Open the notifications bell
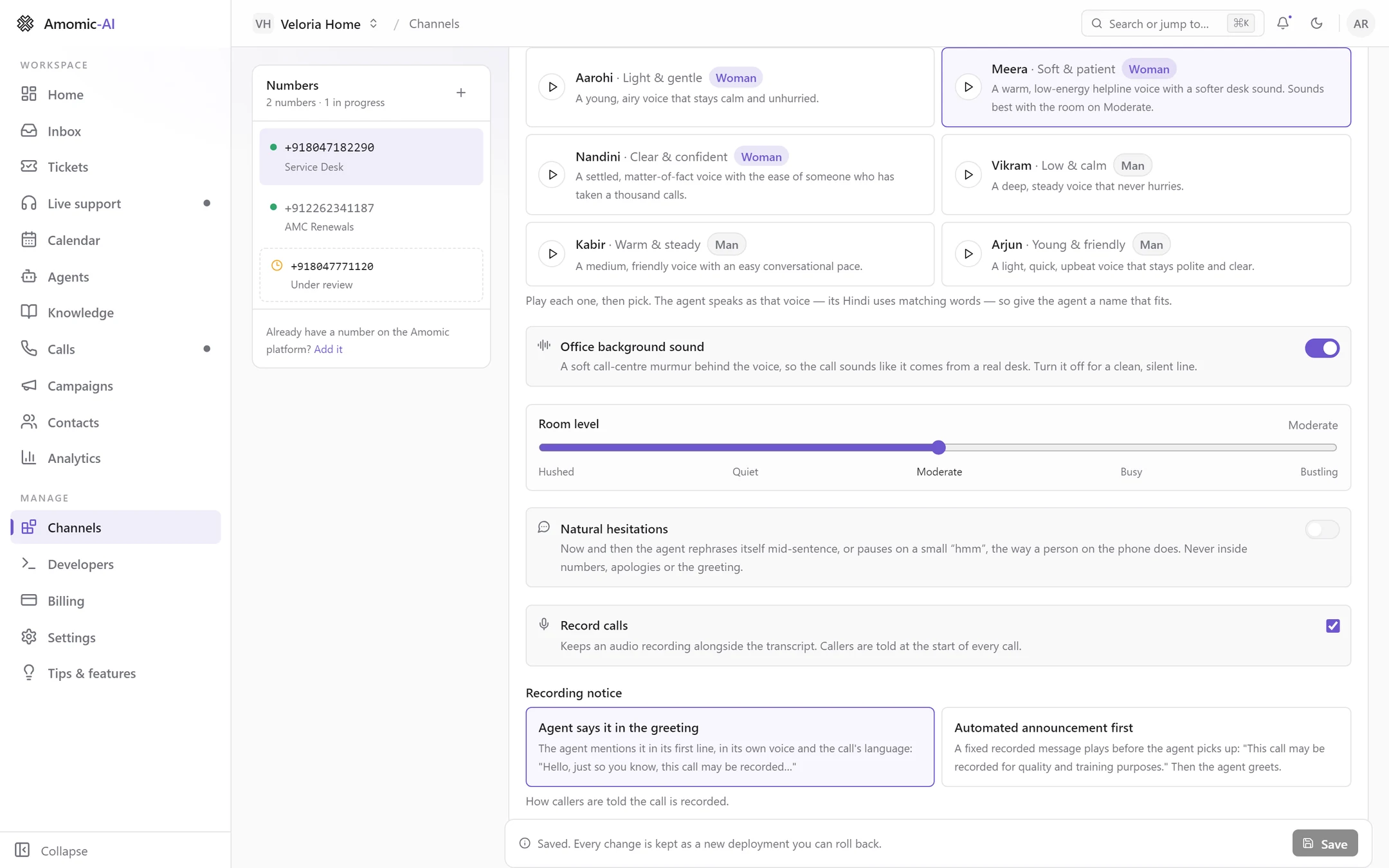Viewport: 1389px width, 868px height. [x=1283, y=23]
